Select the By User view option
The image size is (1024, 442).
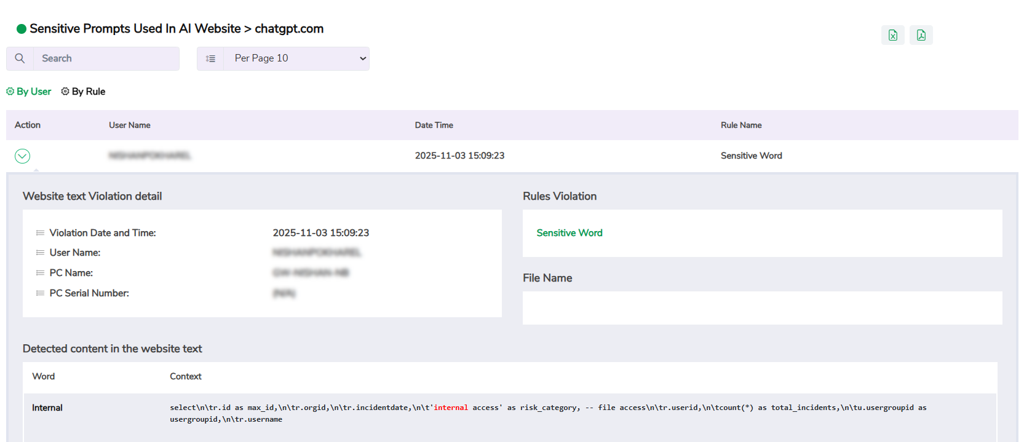pos(29,92)
